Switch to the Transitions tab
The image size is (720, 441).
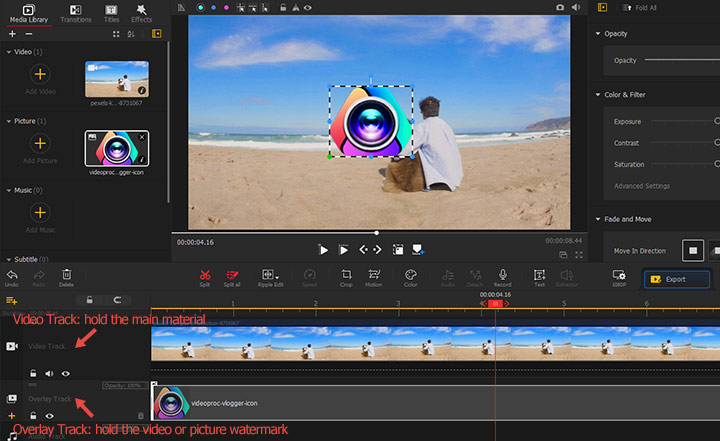75,12
